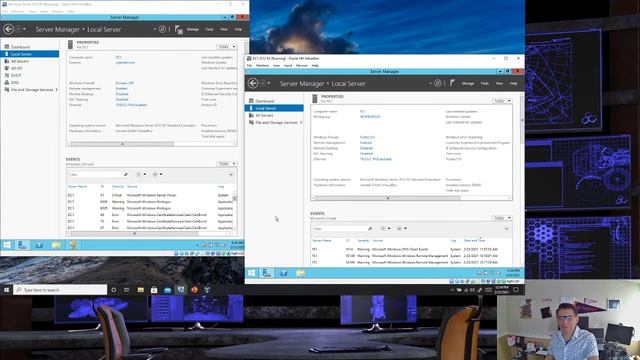Click FS1 Ethernet IPv4 address link
This screenshot has width=640, height=360.
pyautogui.click(x=376, y=159)
